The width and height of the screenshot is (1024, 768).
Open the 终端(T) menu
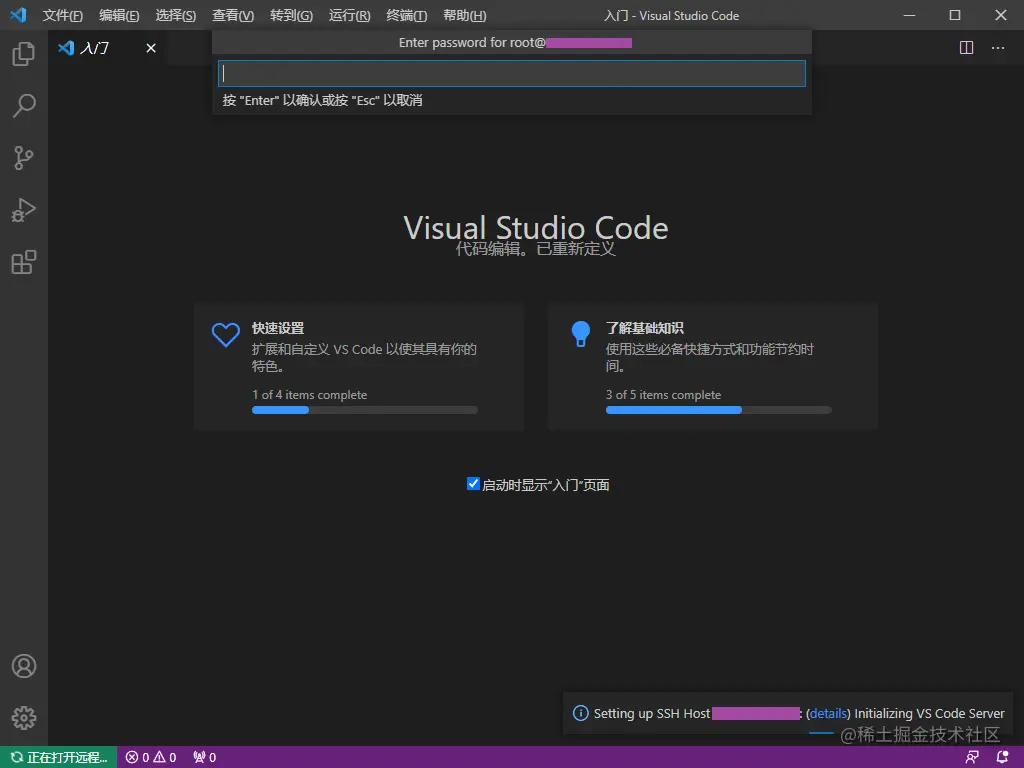(x=407, y=15)
